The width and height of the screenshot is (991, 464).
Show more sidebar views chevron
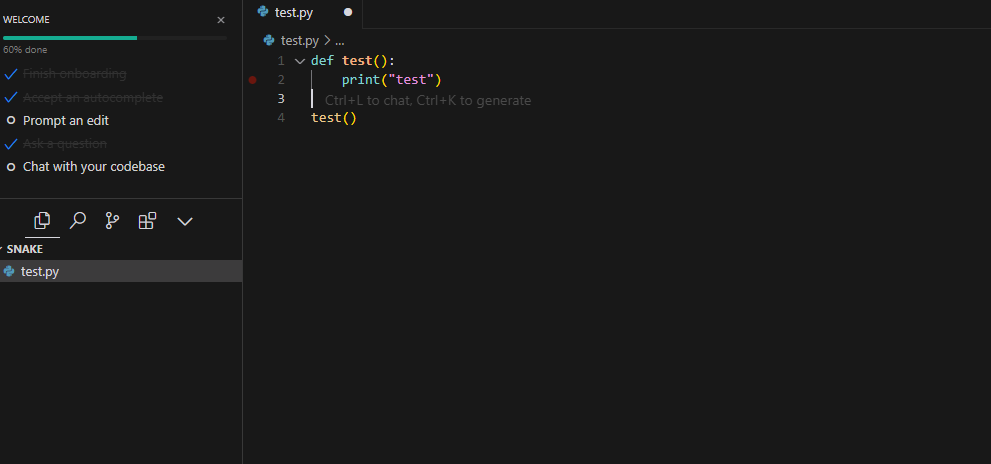pyautogui.click(x=185, y=221)
